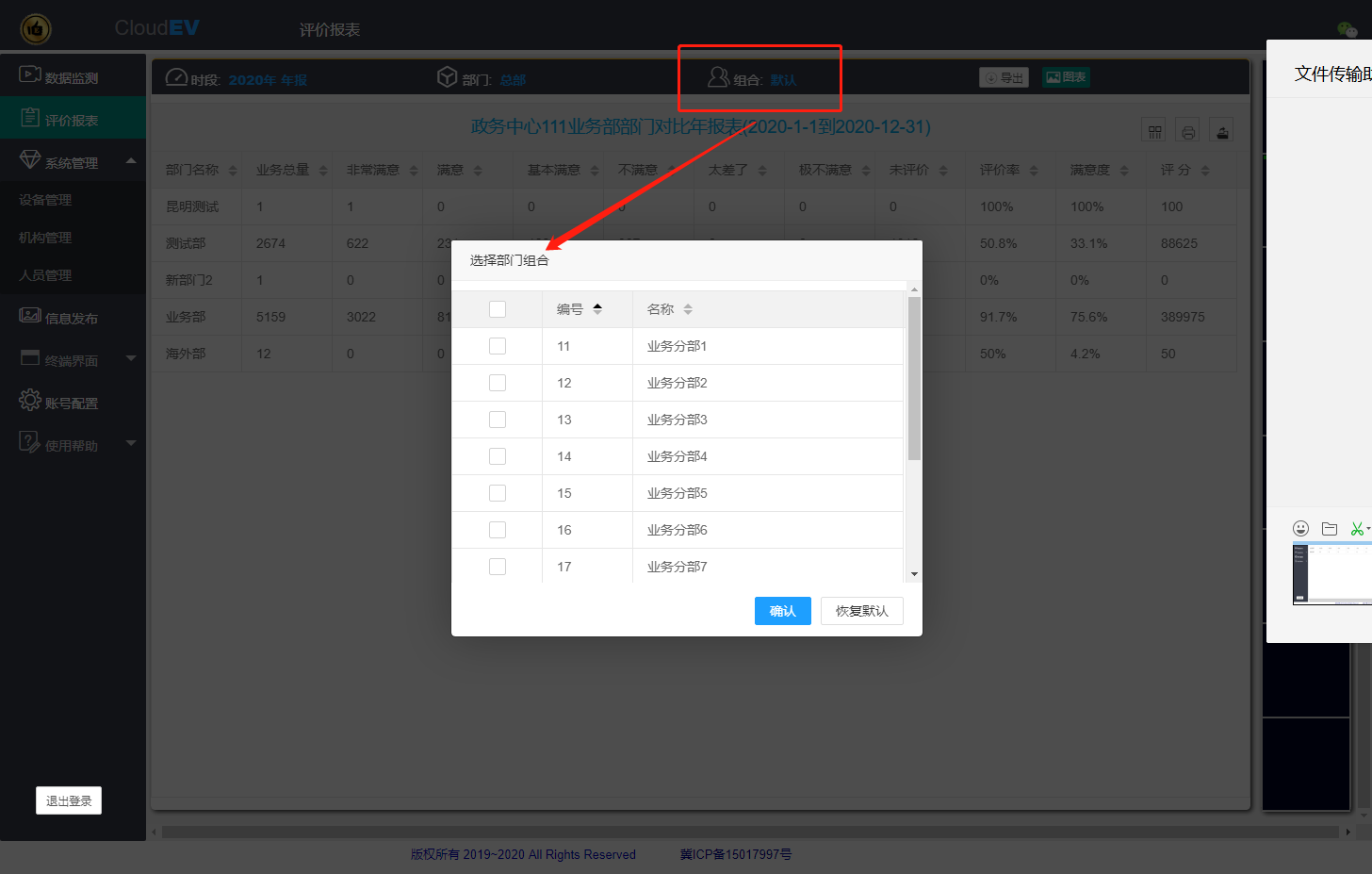Click the 账号配置 gear icon
Viewport: 1372px width, 874px height.
tap(30, 400)
